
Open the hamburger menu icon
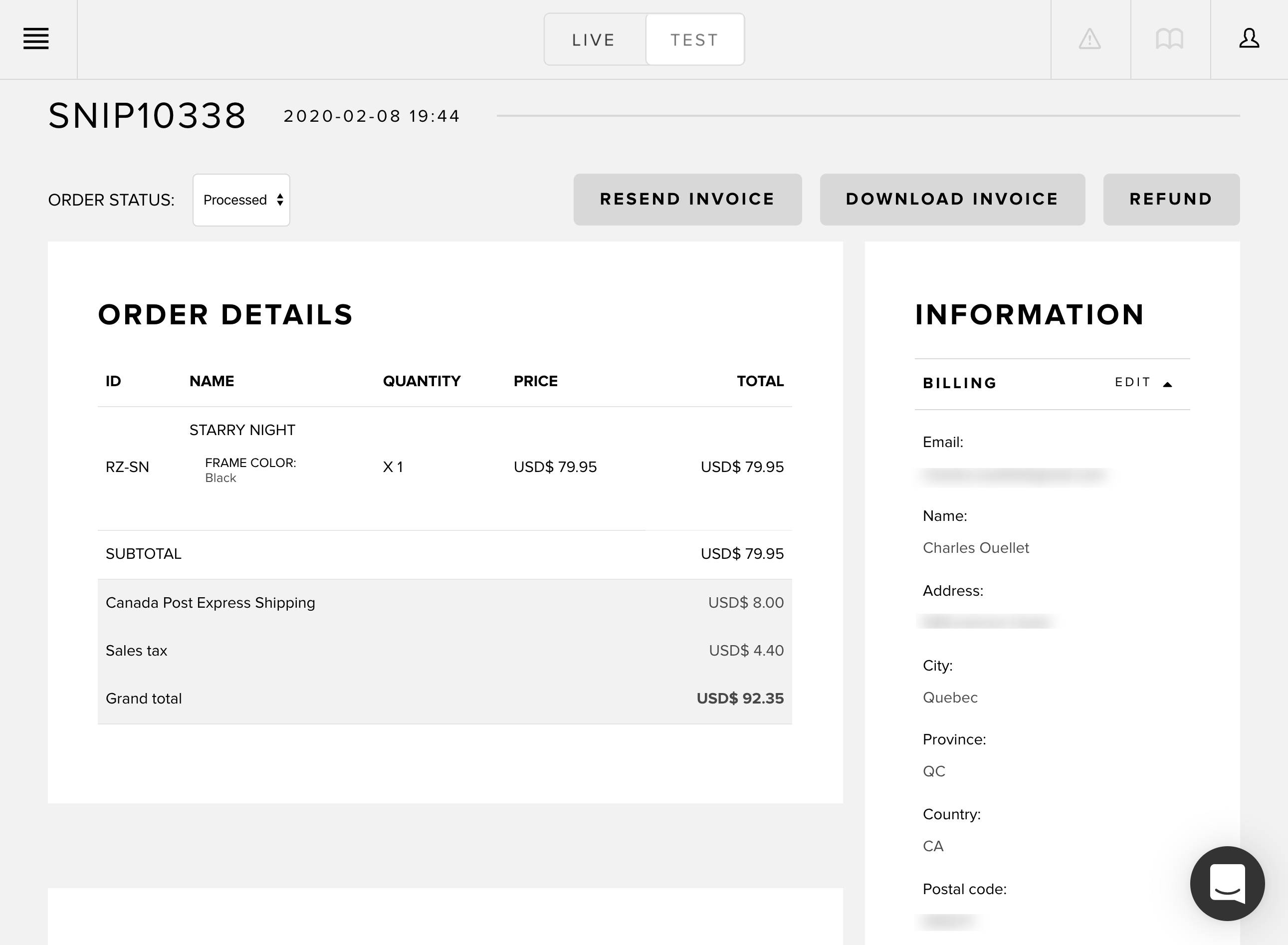tap(35, 39)
